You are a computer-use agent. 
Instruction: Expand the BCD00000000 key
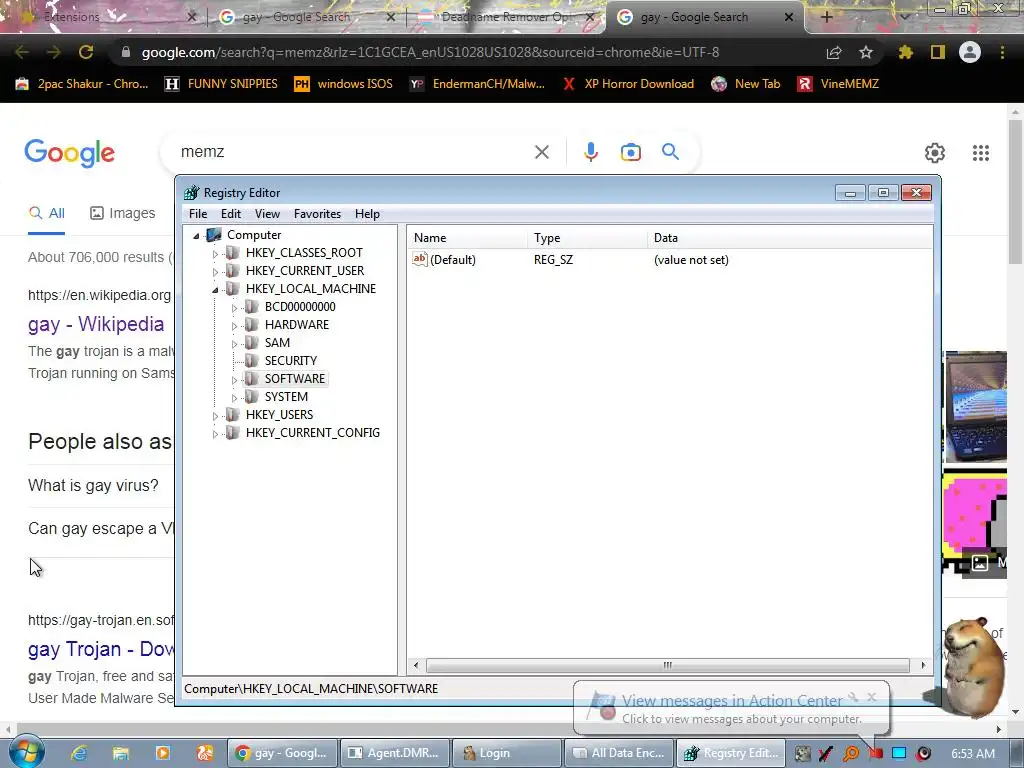coord(234,308)
